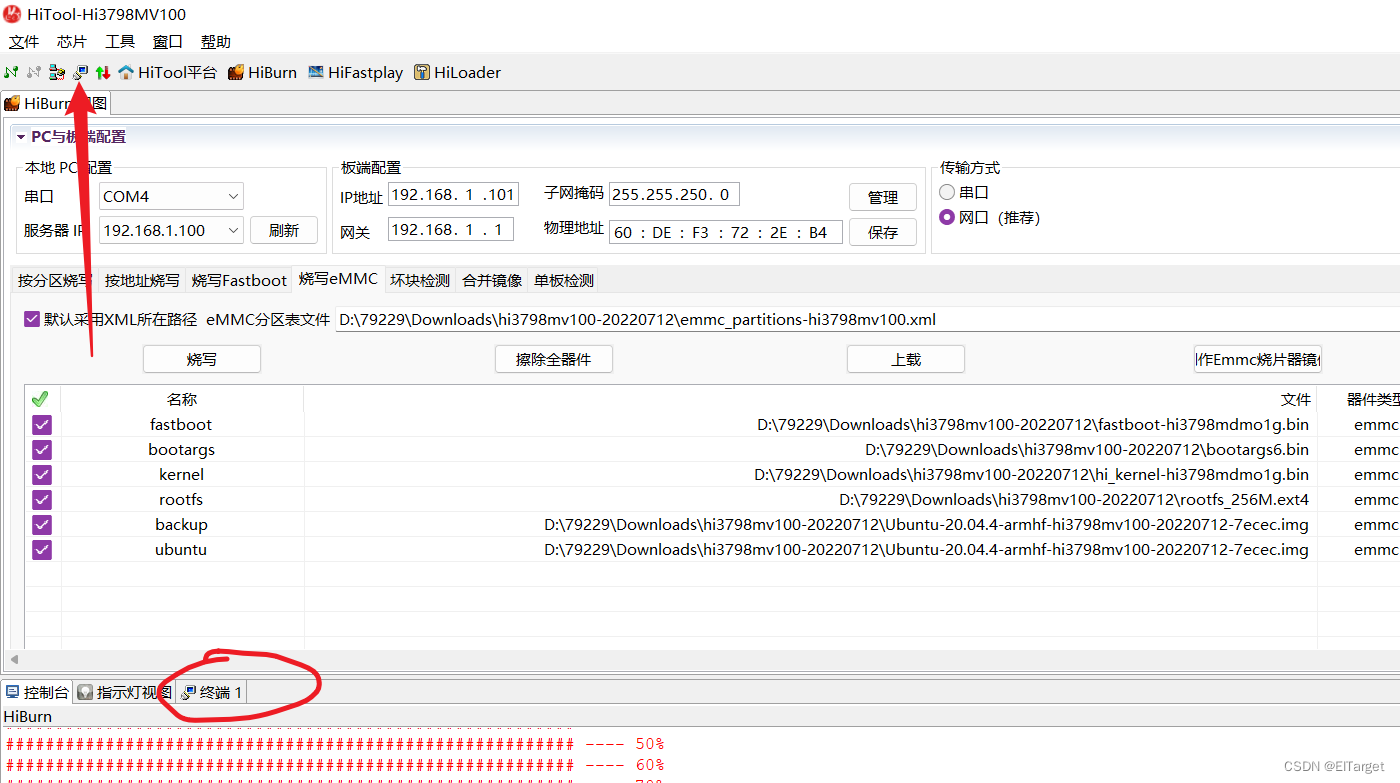Click the IP地址 field
Image resolution: width=1400 pixels, height=783 pixels.
(453, 194)
